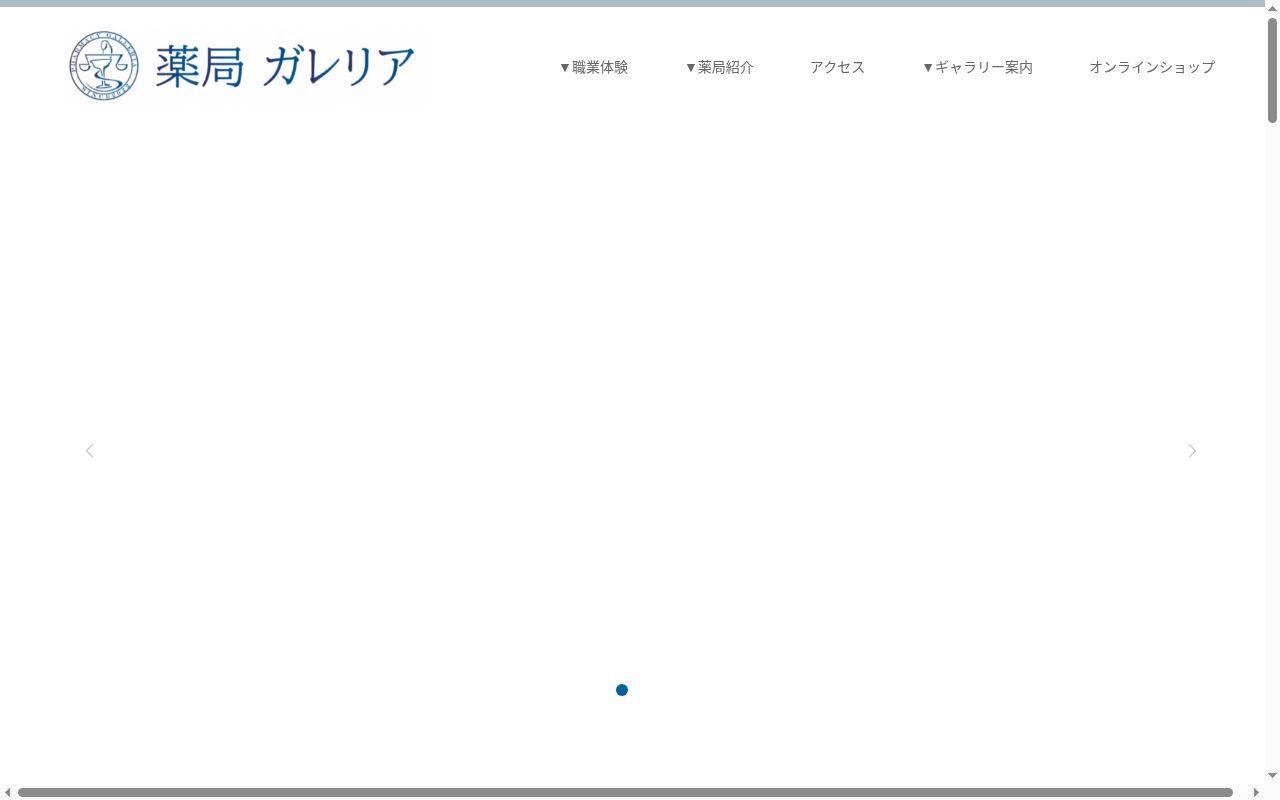Go to the アクセス page
The width and height of the screenshot is (1280, 800).
click(x=837, y=67)
